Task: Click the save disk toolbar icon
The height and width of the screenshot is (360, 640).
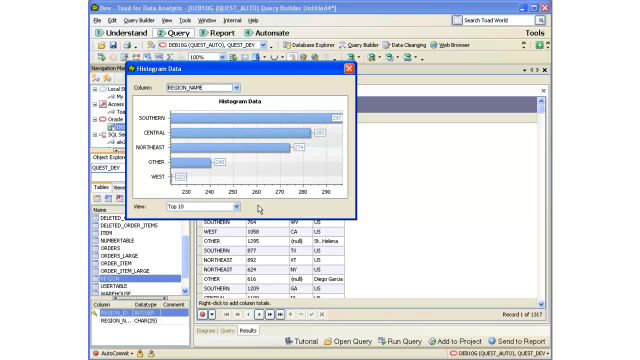Action: coord(113,45)
